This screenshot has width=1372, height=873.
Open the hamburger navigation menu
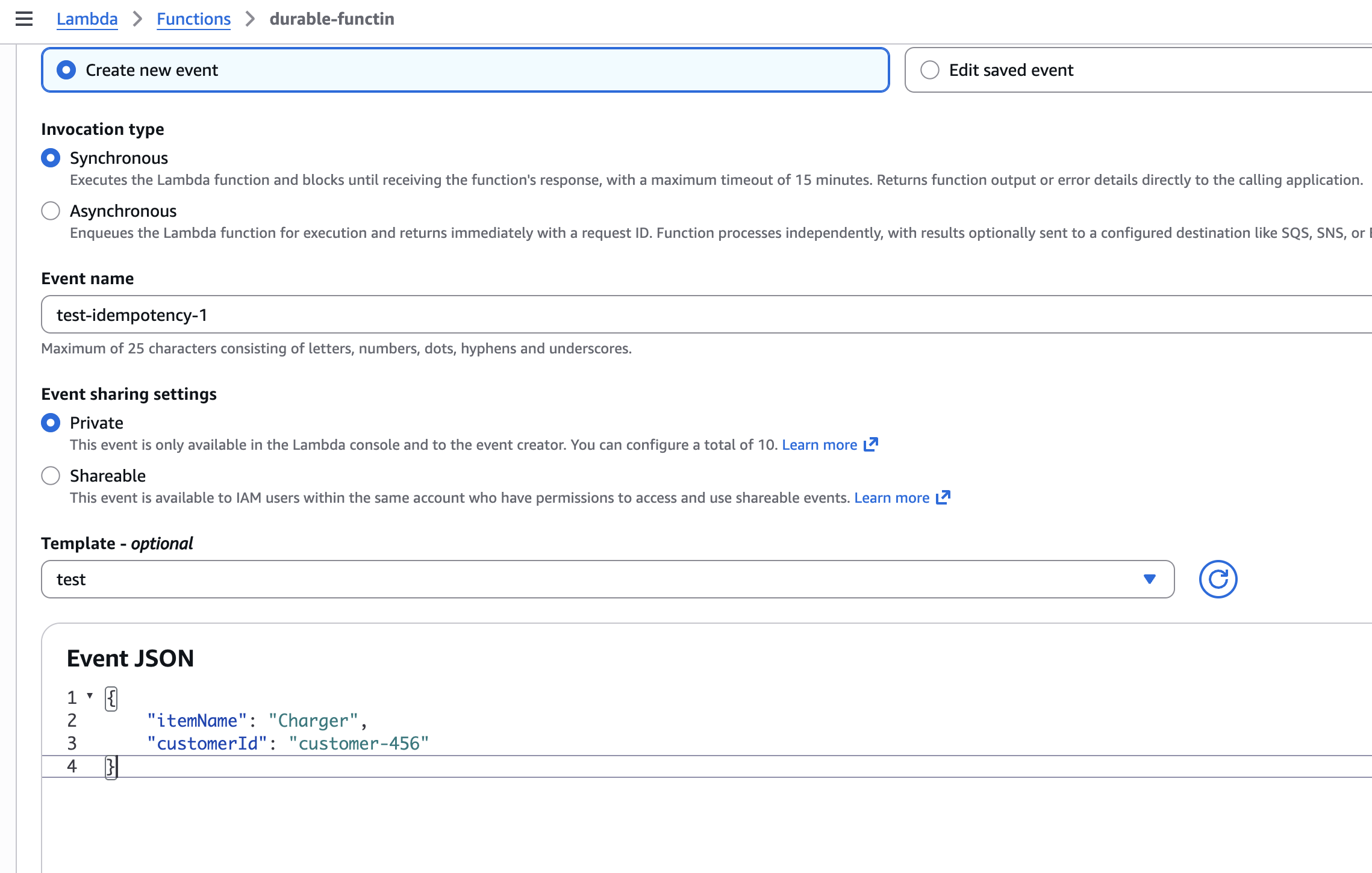pos(24,19)
